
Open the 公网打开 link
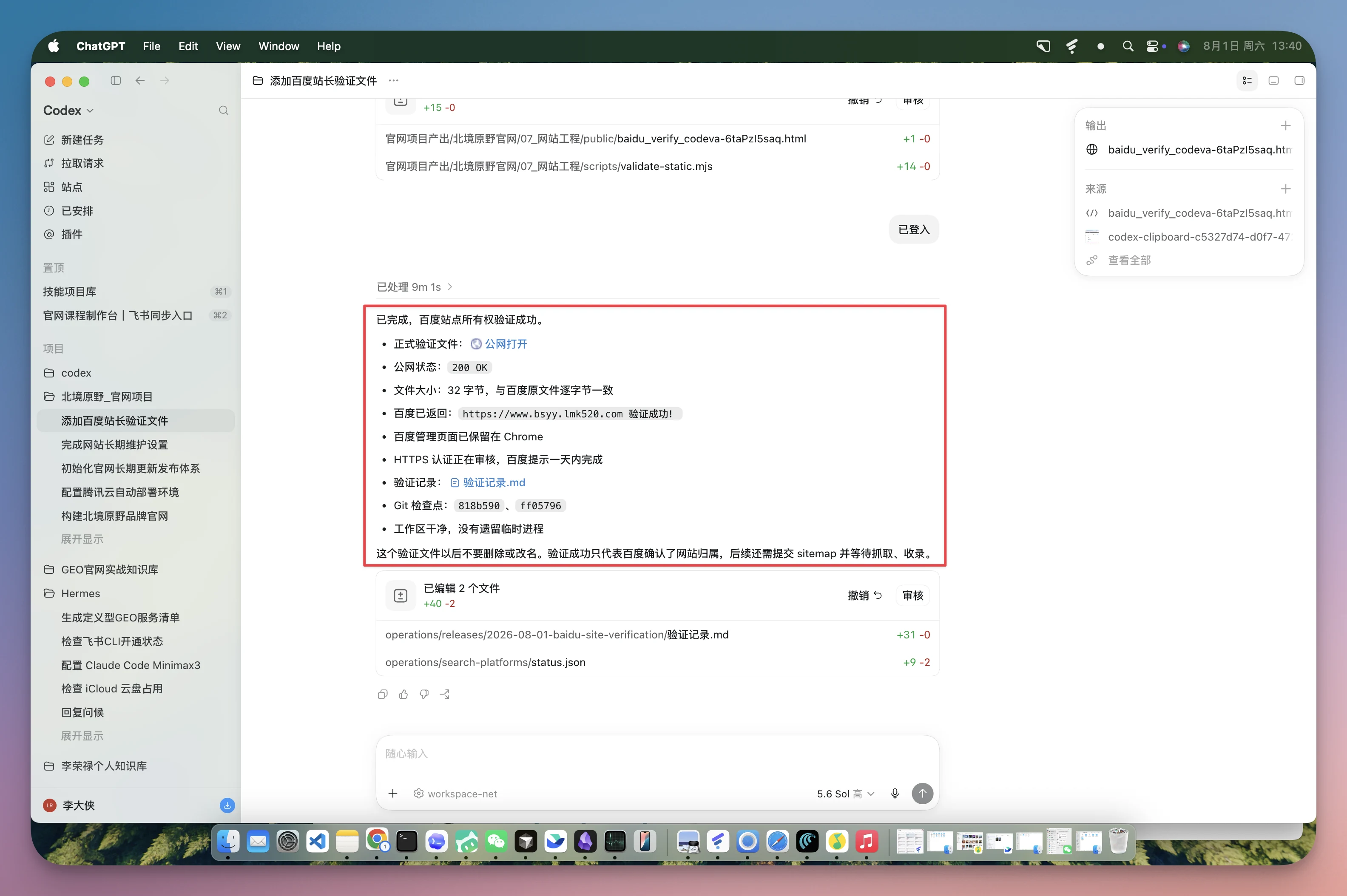click(499, 344)
